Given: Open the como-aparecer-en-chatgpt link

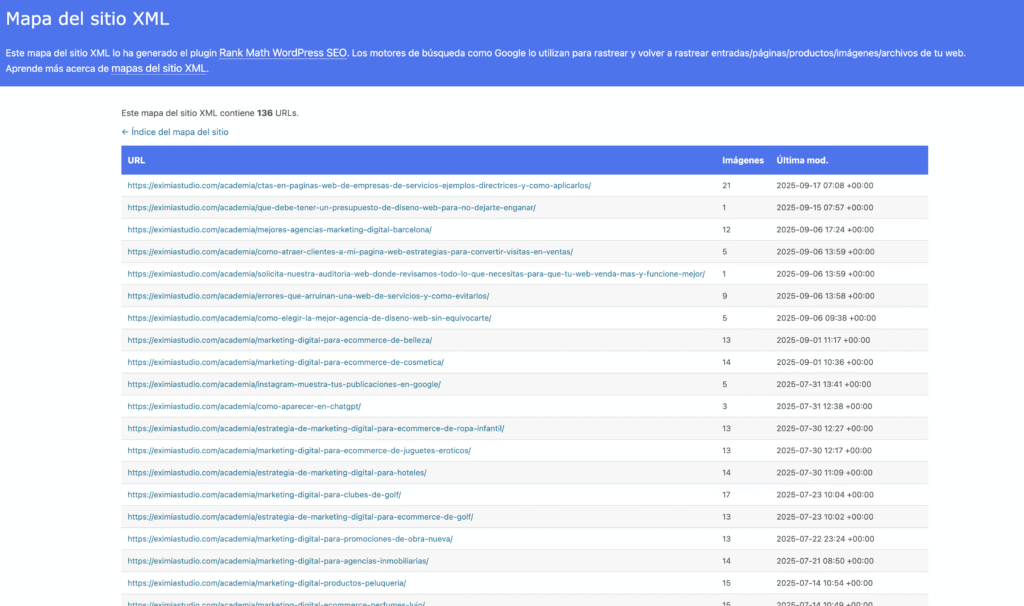Looking at the screenshot, I should pos(244,406).
